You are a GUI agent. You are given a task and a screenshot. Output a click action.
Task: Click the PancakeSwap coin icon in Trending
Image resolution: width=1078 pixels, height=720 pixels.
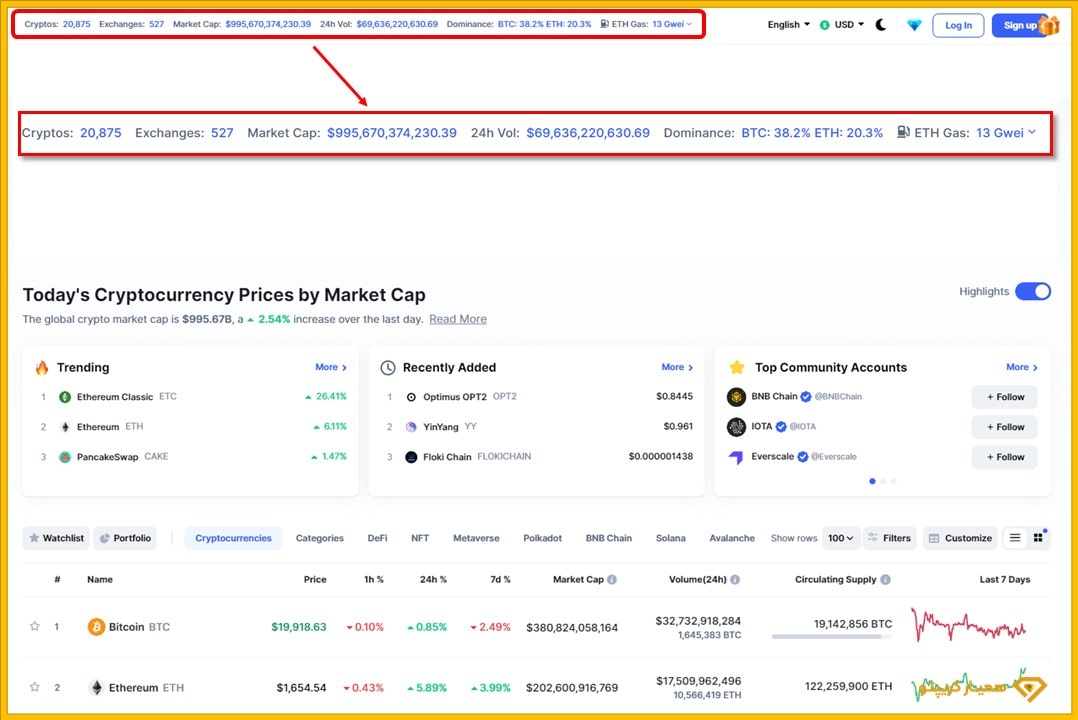[x=65, y=457]
